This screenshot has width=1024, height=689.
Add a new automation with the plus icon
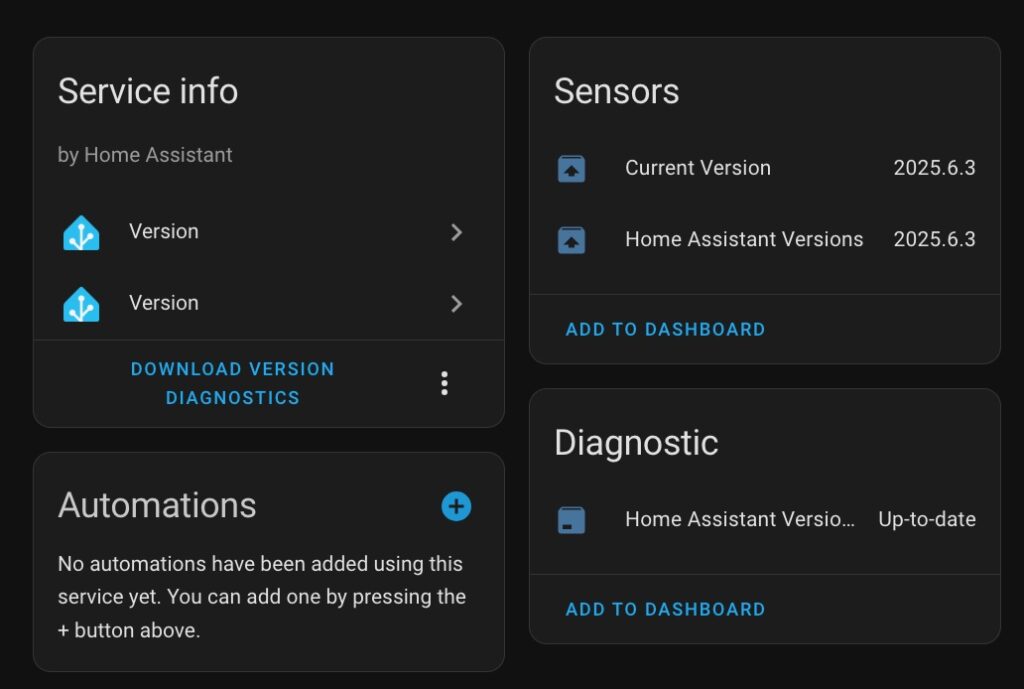pos(456,506)
